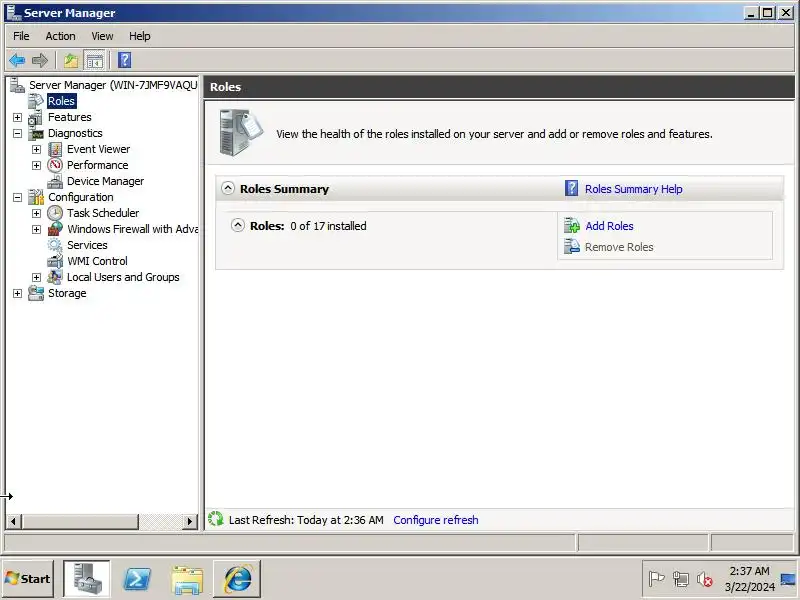Click the Add Roles link

pyautogui.click(x=609, y=226)
